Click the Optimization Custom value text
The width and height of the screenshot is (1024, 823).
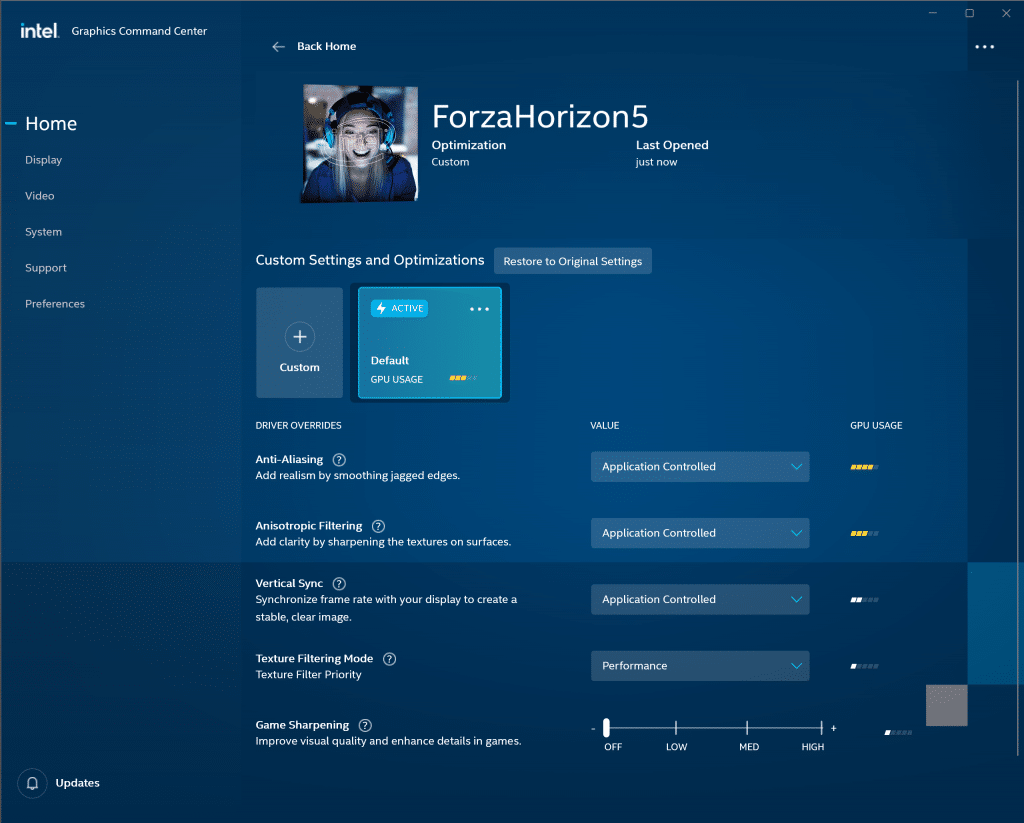pos(450,162)
